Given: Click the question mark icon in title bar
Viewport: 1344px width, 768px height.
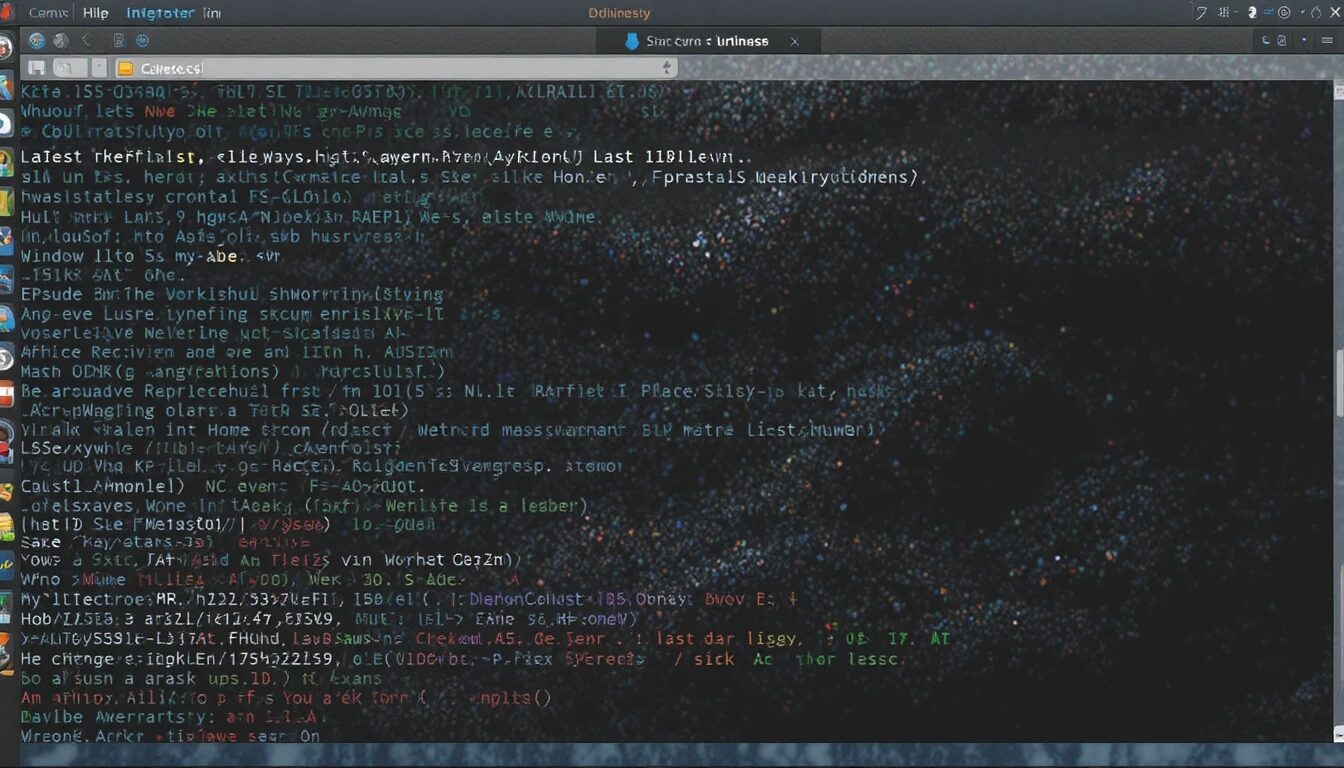Looking at the screenshot, I should (1201, 13).
